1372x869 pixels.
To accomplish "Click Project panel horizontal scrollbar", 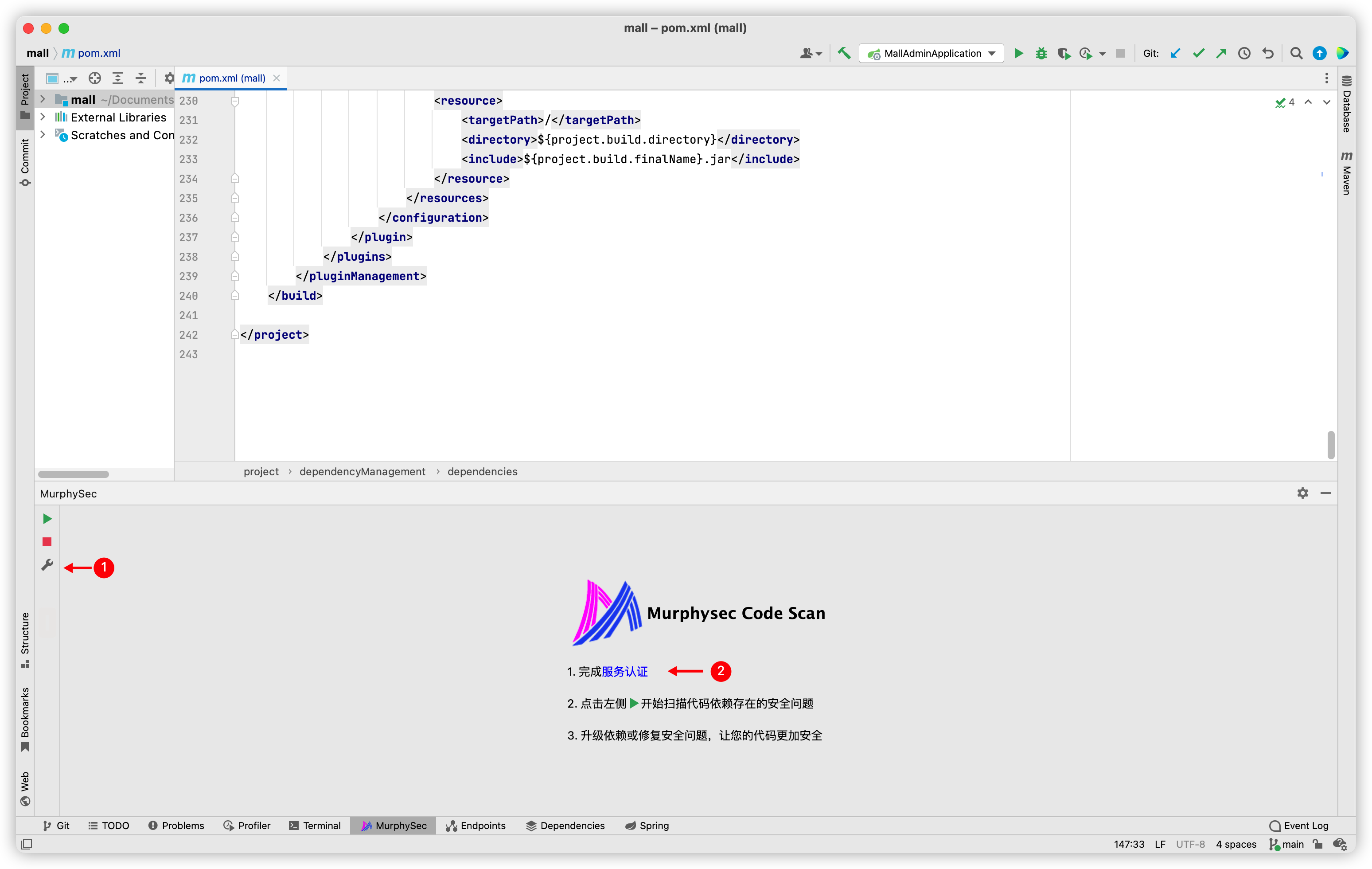I will (74, 474).
